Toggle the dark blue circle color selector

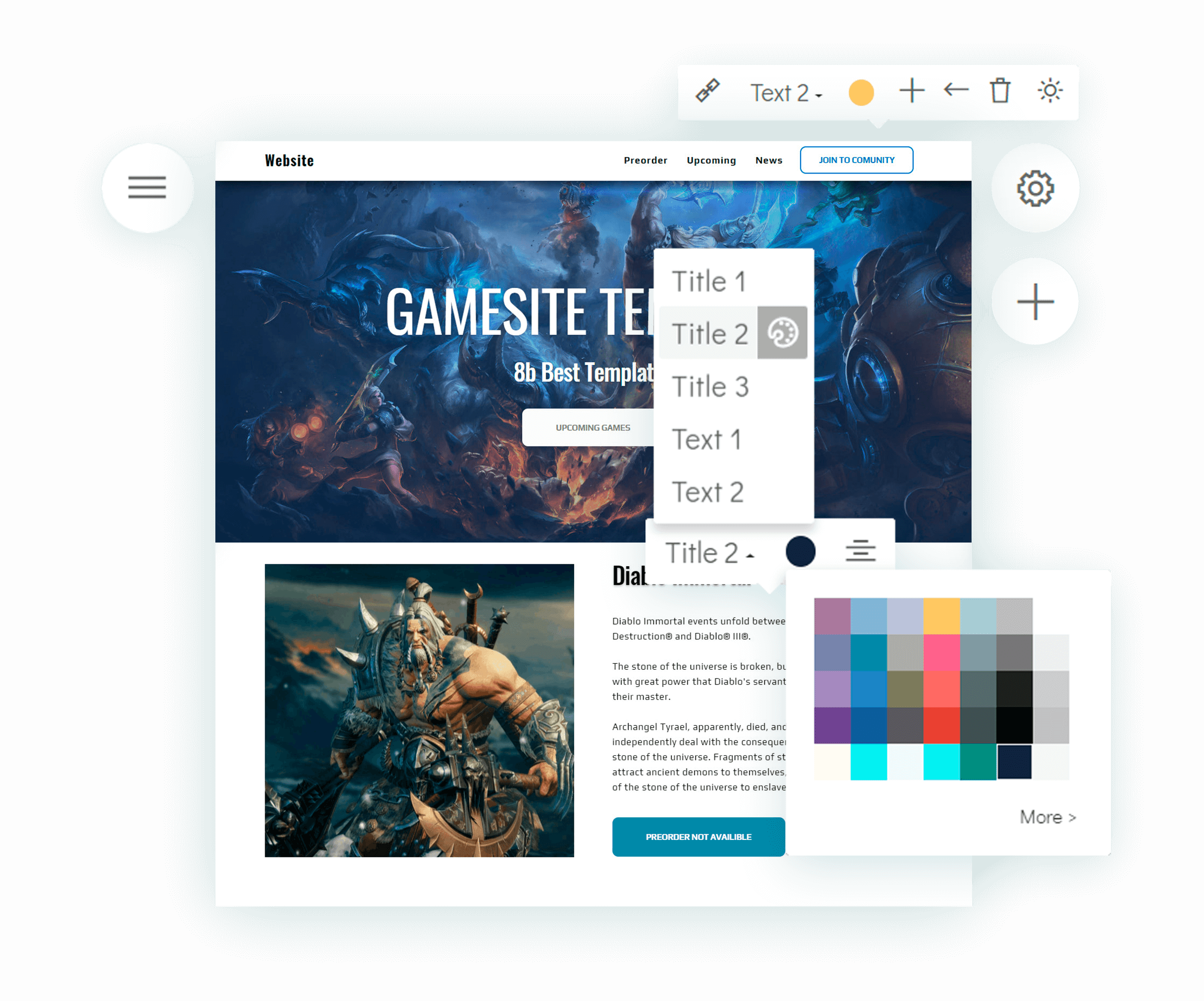799,552
